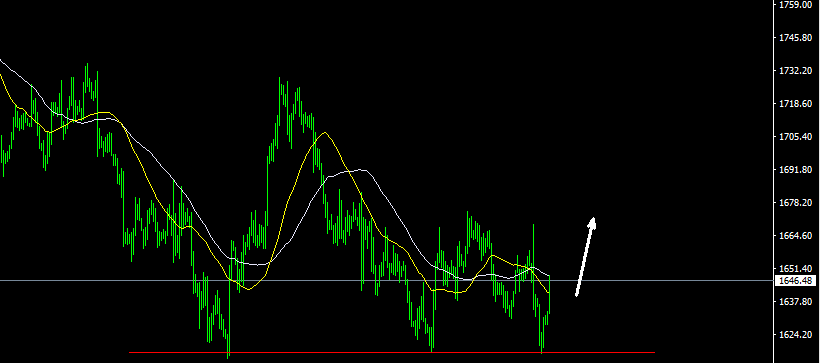Click the 1624.20 price scale label
Image resolution: width=821 pixels, height=363 pixels.
(795, 335)
